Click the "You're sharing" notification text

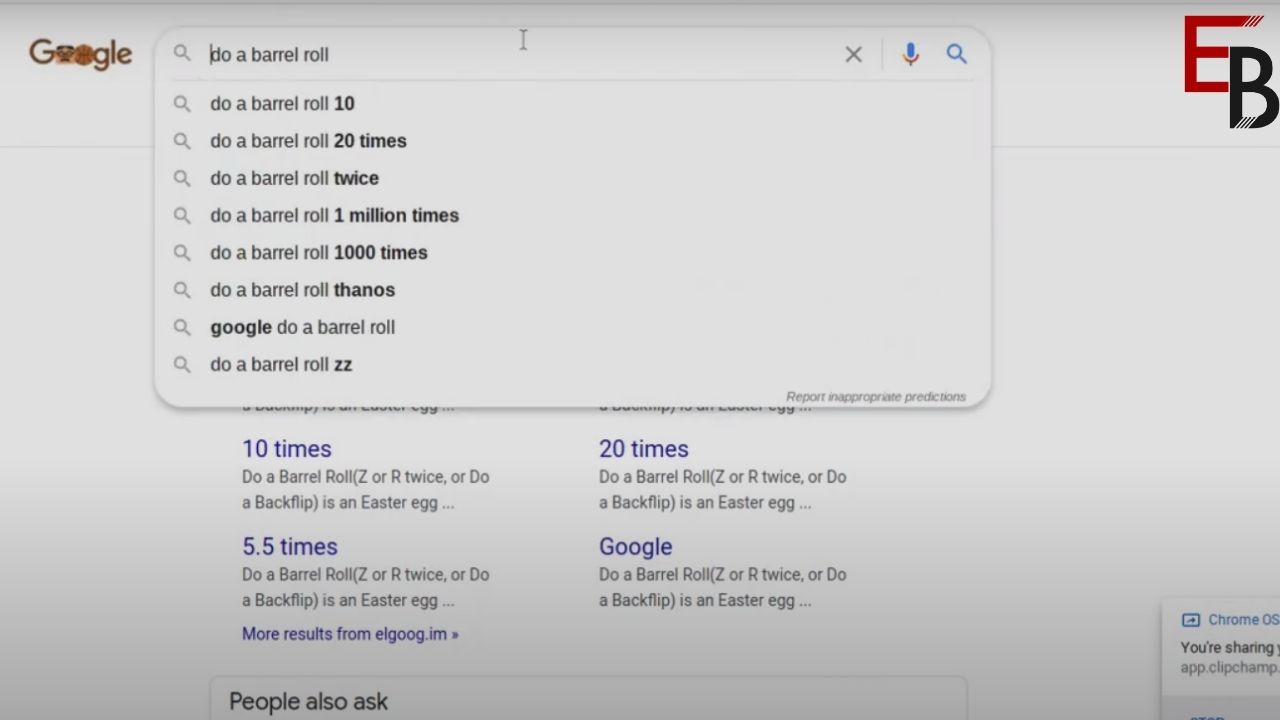1229,648
